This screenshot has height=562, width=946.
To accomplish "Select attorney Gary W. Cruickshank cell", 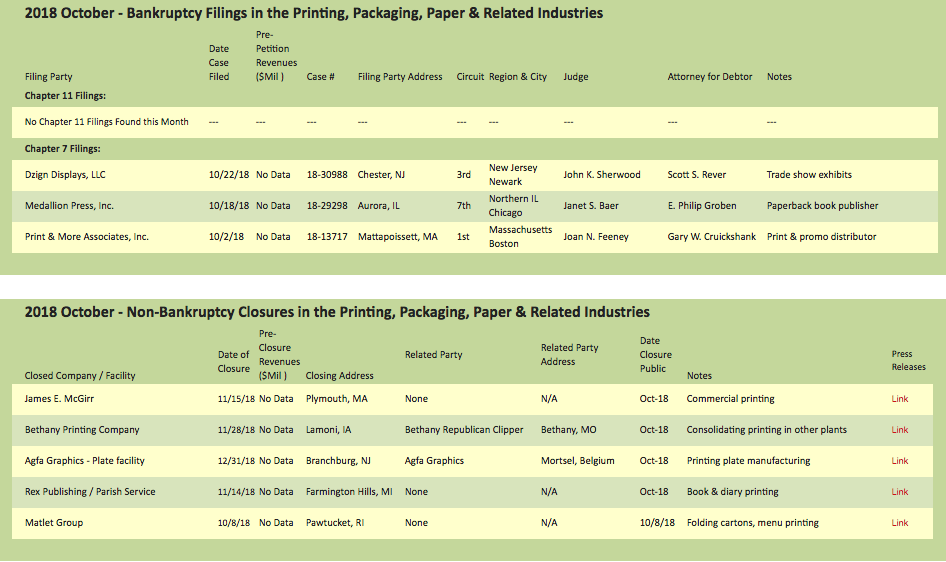I will click(711, 237).
